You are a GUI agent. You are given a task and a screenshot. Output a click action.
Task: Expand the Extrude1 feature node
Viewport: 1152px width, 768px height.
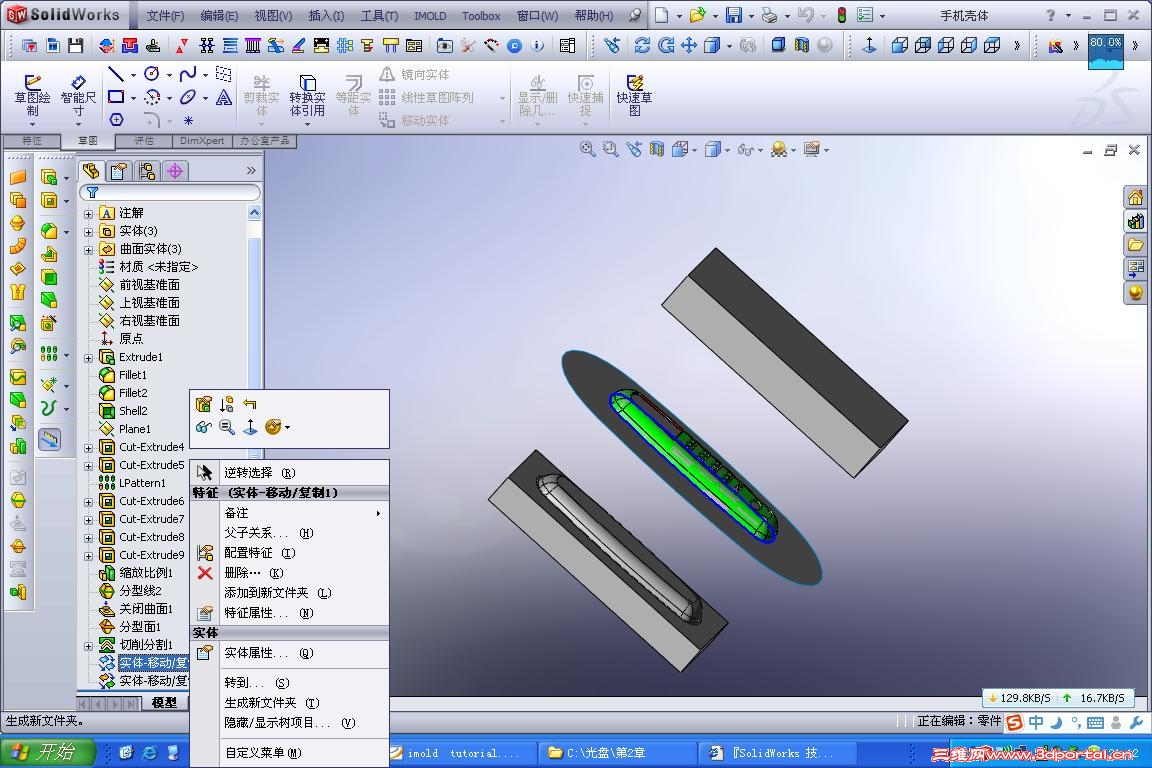[88, 358]
